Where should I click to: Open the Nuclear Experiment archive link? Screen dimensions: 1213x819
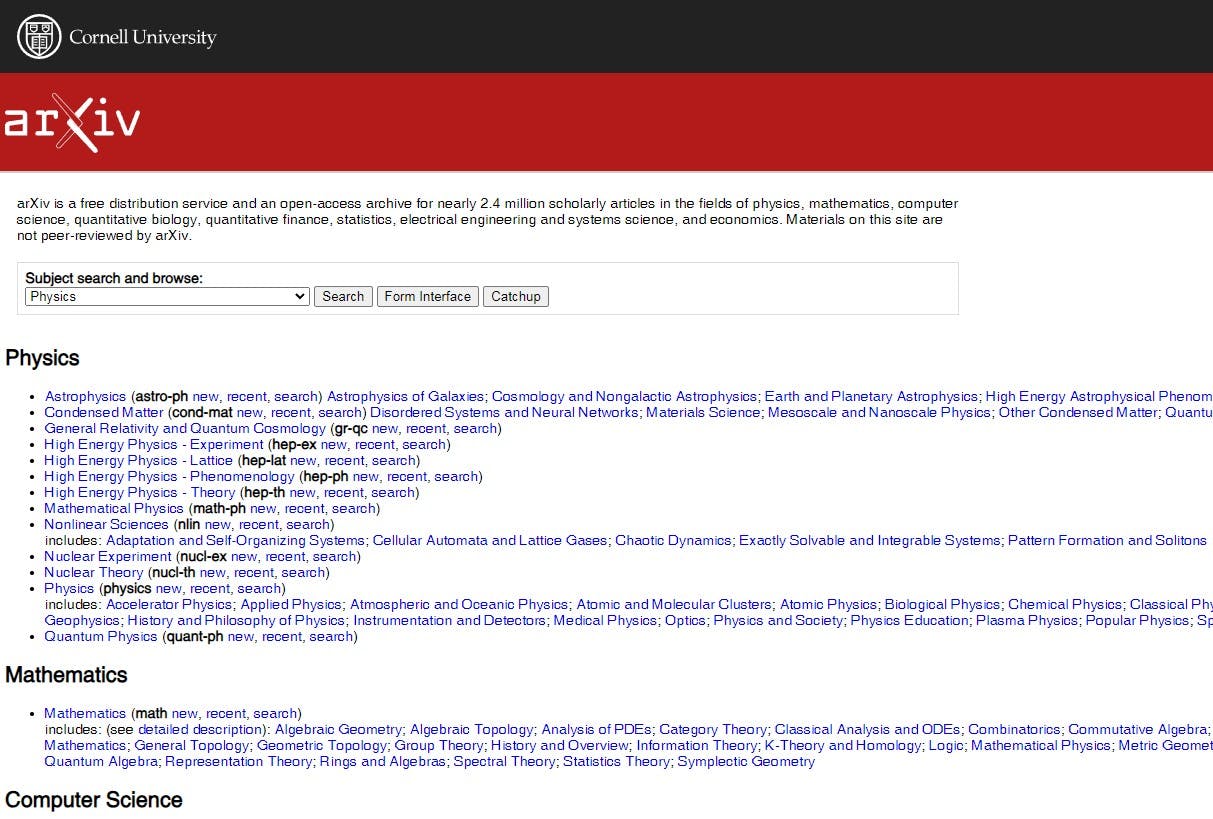pyautogui.click(x=108, y=557)
